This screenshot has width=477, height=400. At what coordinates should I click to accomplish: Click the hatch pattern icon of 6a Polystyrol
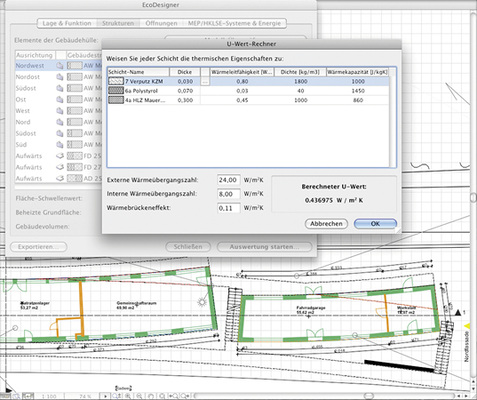click(x=116, y=91)
